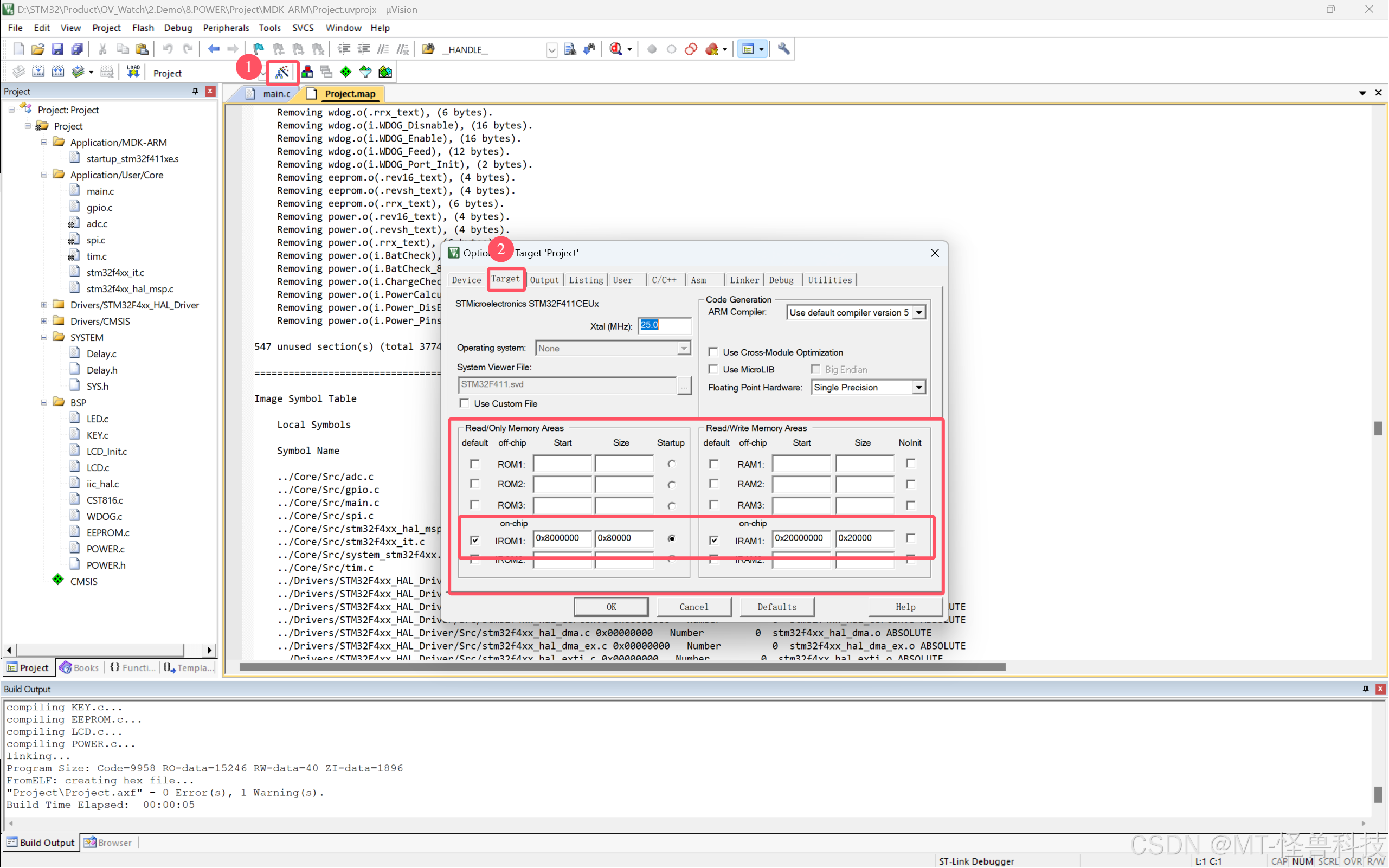Switch to the Linker tab

[744, 280]
